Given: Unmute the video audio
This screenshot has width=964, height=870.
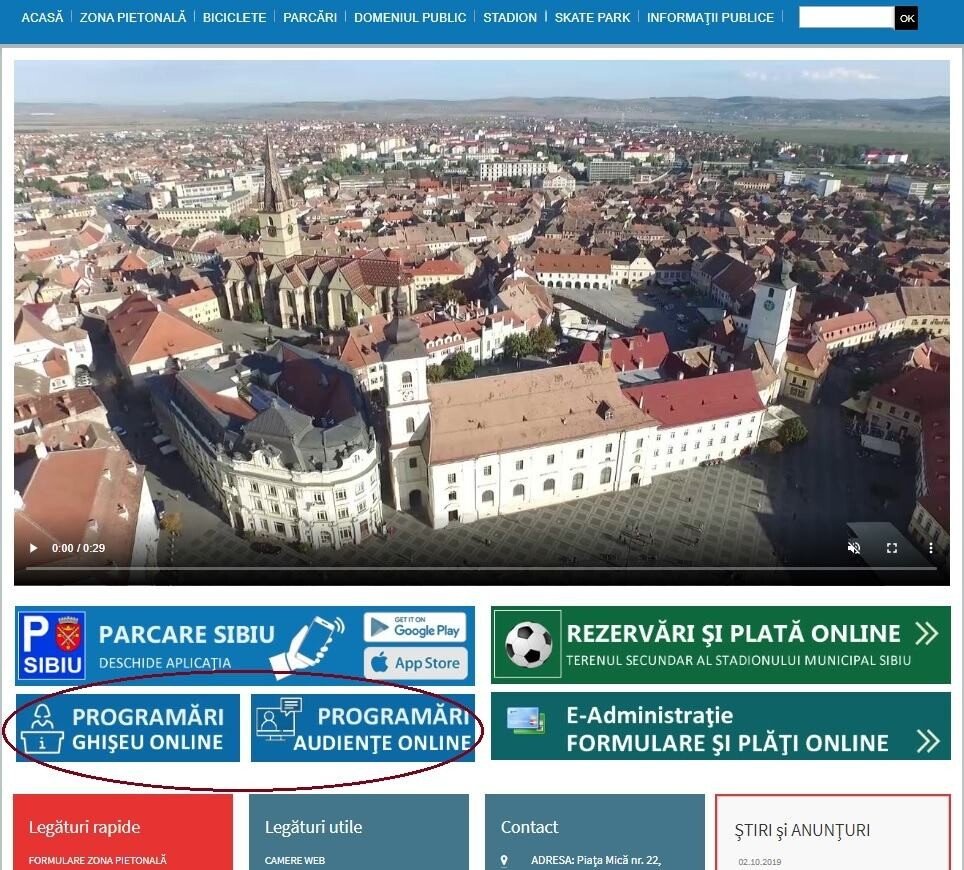Looking at the screenshot, I should 853,547.
